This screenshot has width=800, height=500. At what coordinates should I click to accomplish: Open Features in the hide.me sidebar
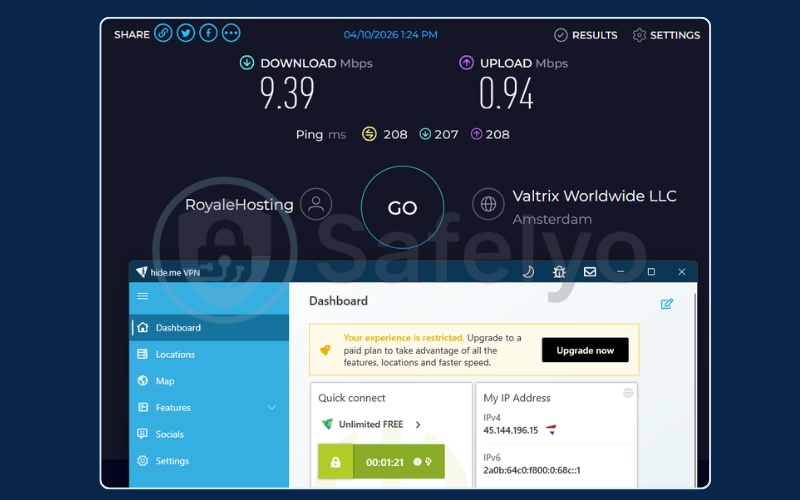pyautogui.click(x=209, y=407)
